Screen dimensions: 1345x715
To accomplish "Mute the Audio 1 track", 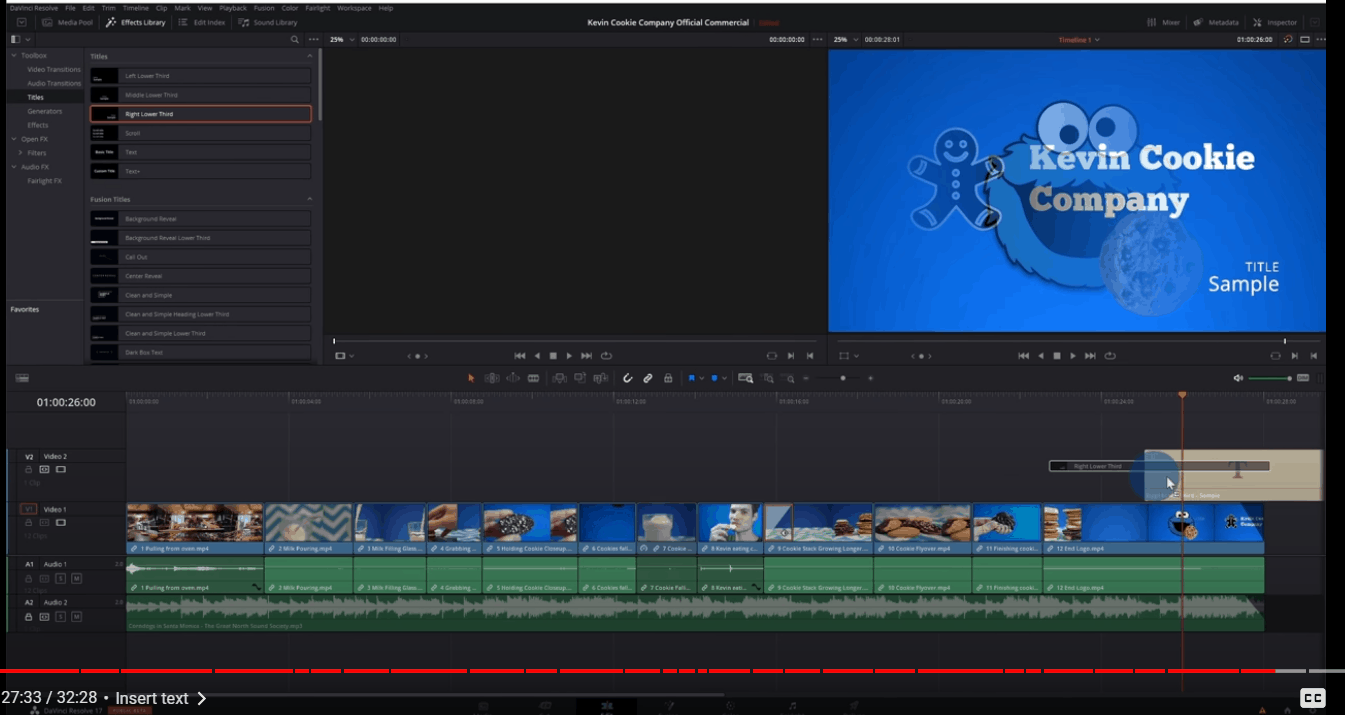I will click(76, 578).
